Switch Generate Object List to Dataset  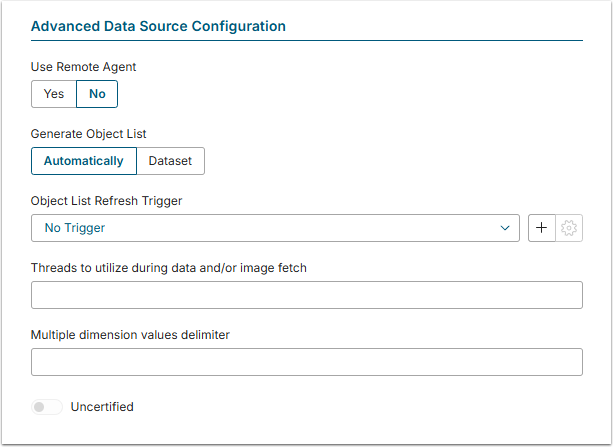point(170,161)
